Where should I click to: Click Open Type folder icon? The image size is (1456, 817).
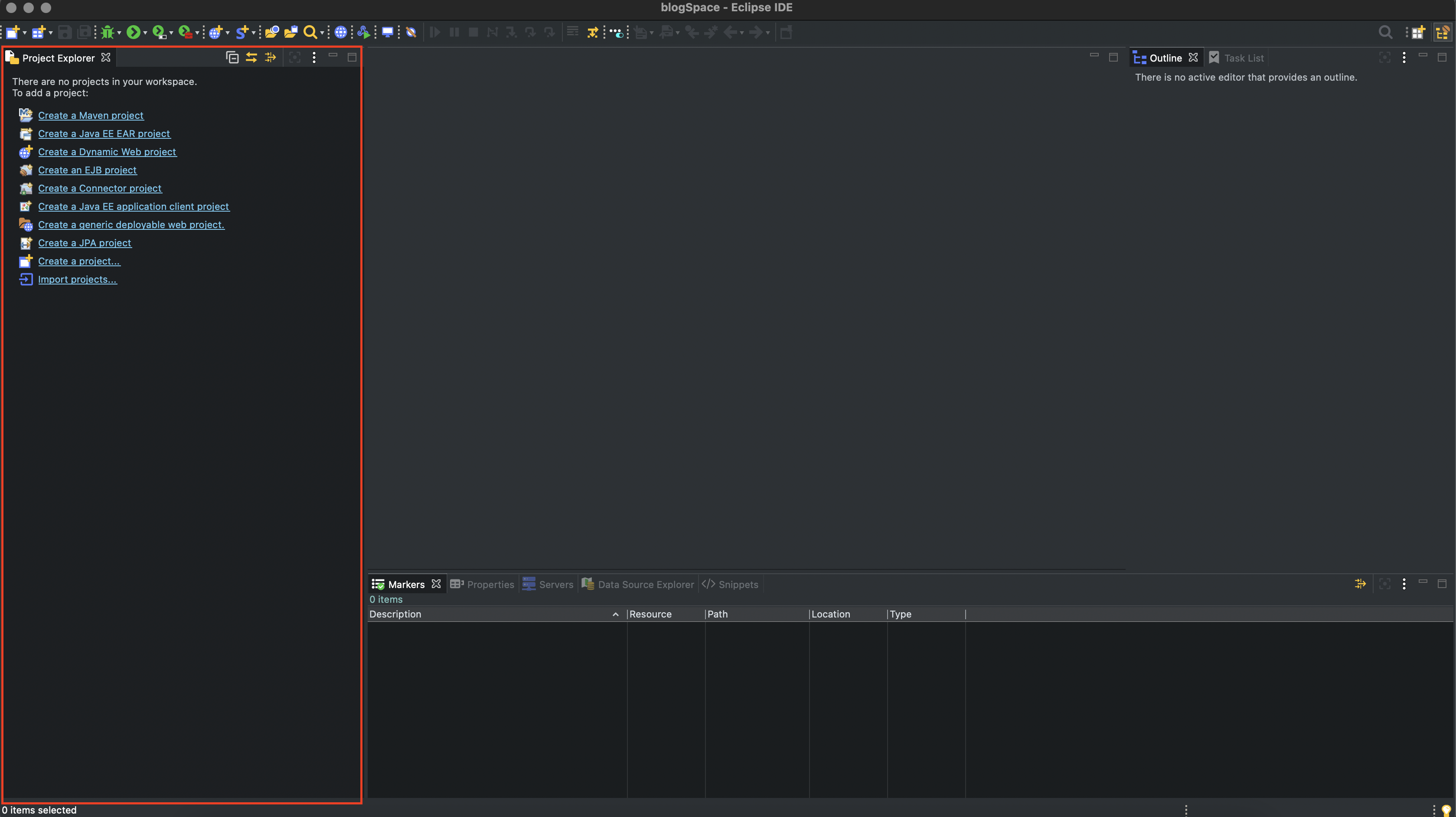[x=272, y=32]
